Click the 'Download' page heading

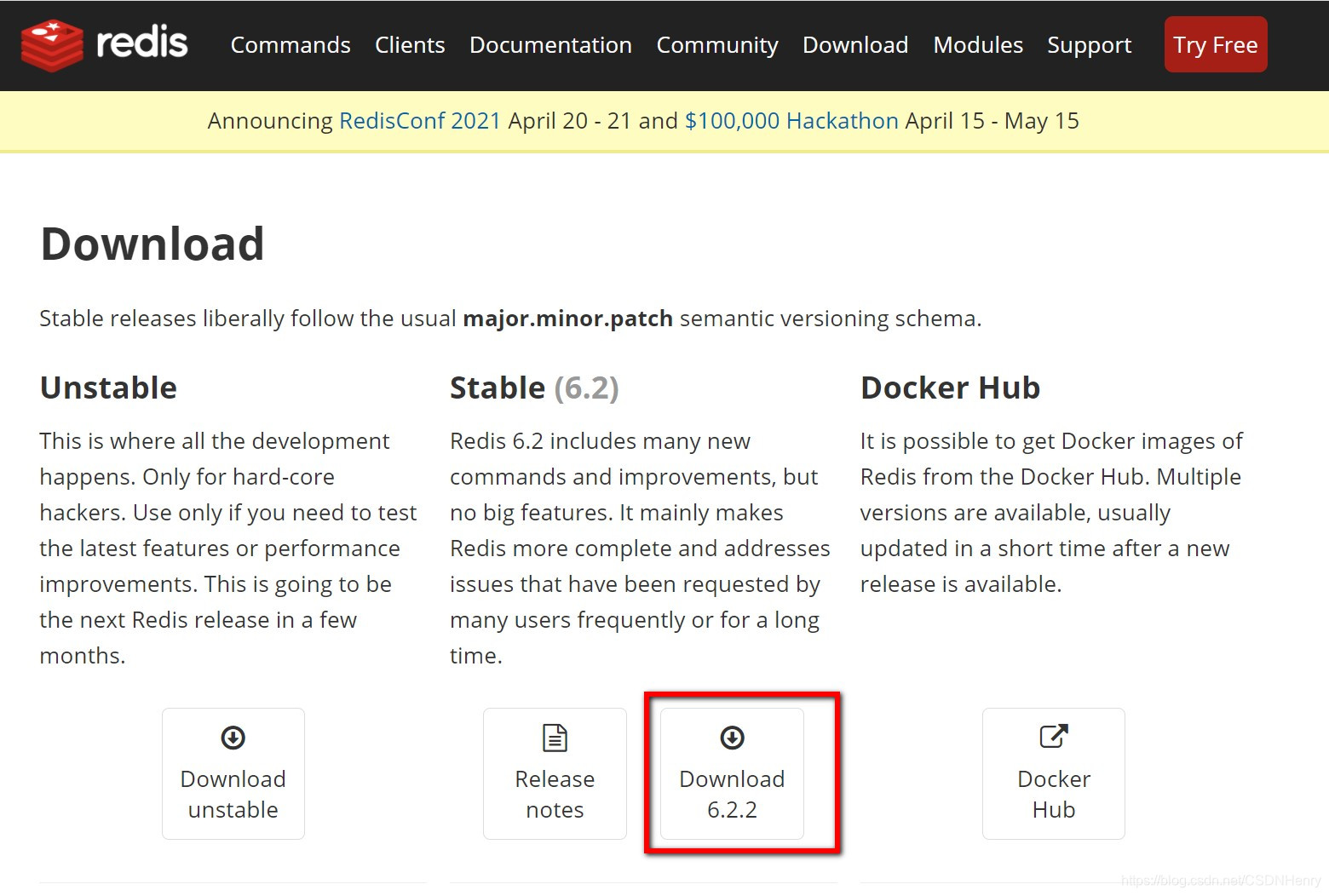(152, 244)
